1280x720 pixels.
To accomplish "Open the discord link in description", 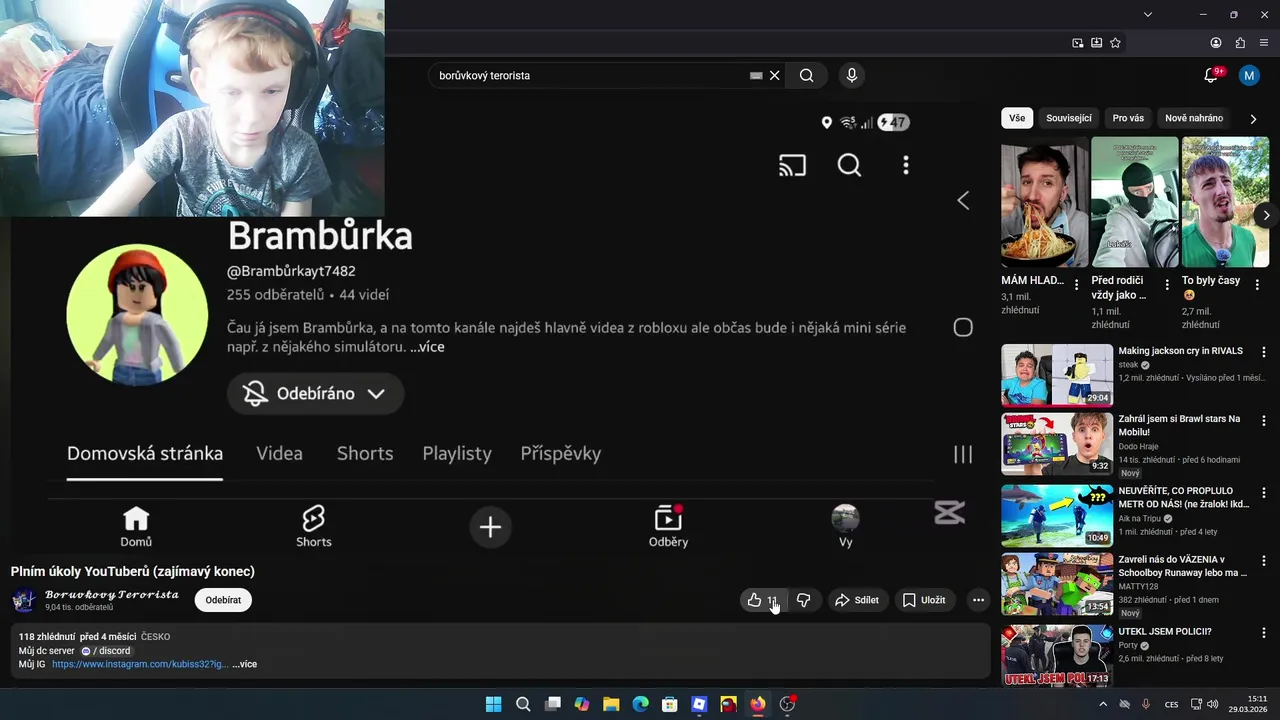I will (106, 651).
